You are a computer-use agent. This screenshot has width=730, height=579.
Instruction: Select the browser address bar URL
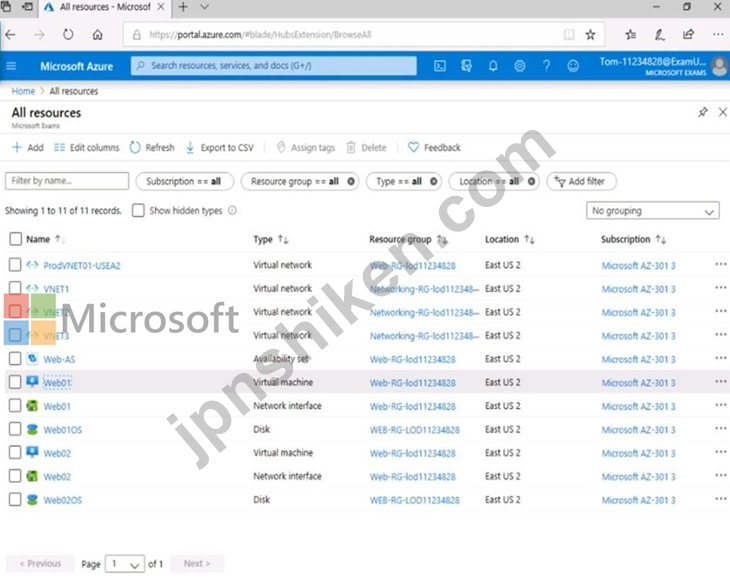(260, 34)
